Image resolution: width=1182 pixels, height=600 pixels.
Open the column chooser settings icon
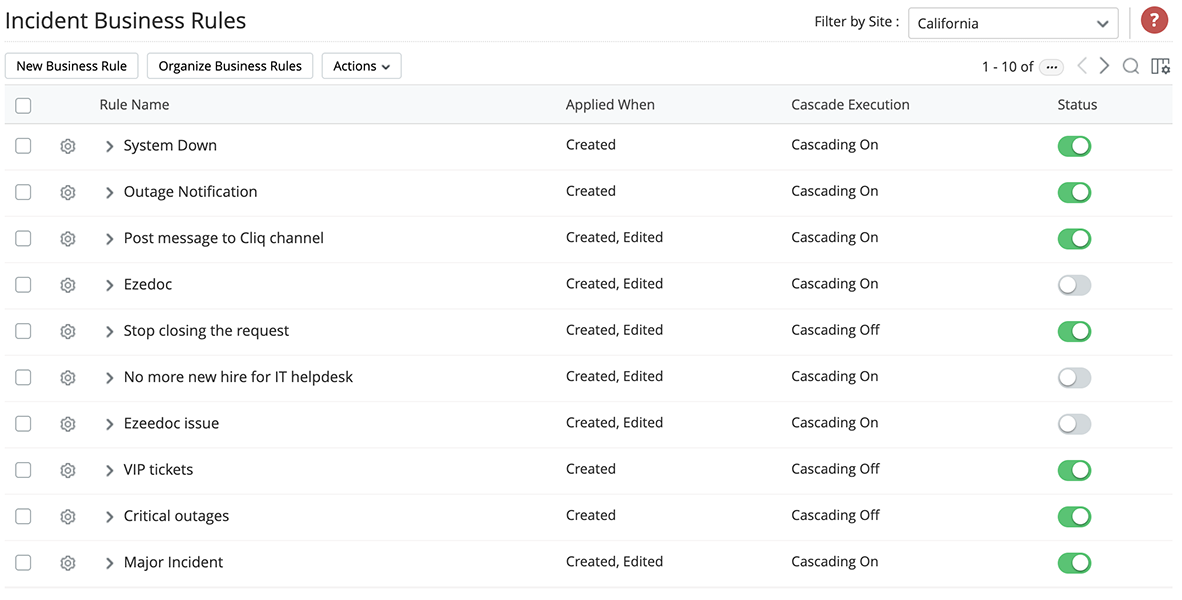[x=1160, y=66]
